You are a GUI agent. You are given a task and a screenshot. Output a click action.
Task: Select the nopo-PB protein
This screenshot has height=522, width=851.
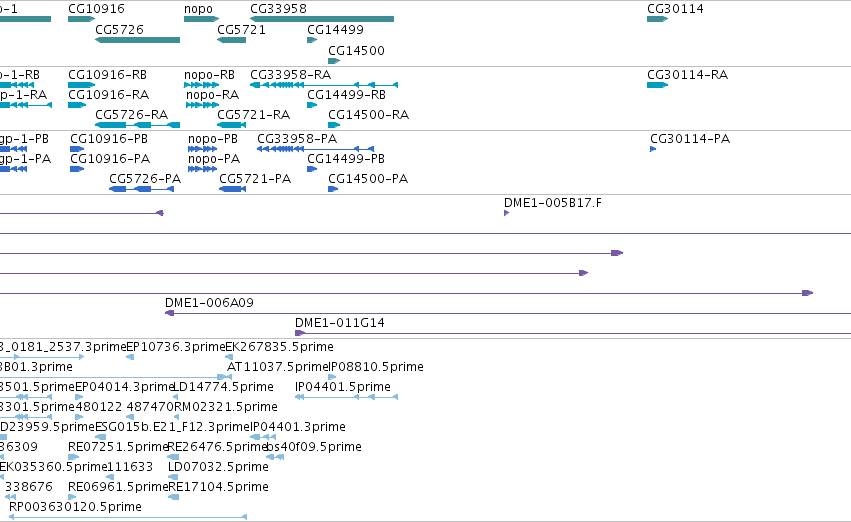click(x=202, y=149)
